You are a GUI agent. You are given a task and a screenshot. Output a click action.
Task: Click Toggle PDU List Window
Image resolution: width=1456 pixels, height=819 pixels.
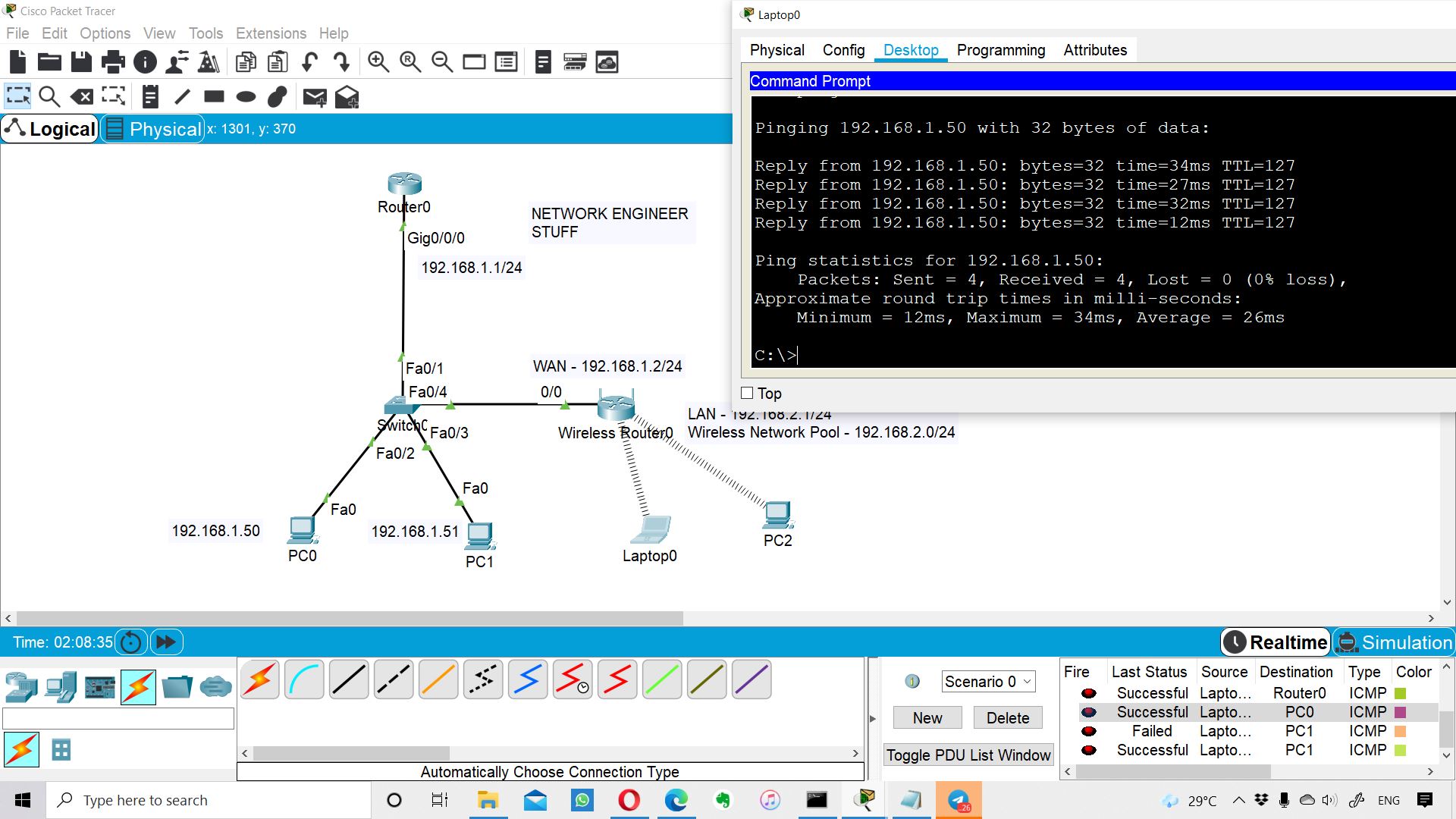pos(968,755)
